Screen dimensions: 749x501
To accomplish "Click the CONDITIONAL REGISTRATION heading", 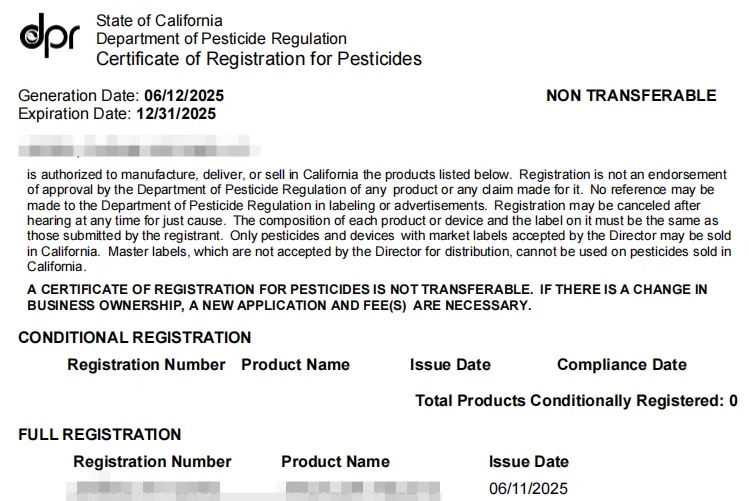I will [135, 338].
